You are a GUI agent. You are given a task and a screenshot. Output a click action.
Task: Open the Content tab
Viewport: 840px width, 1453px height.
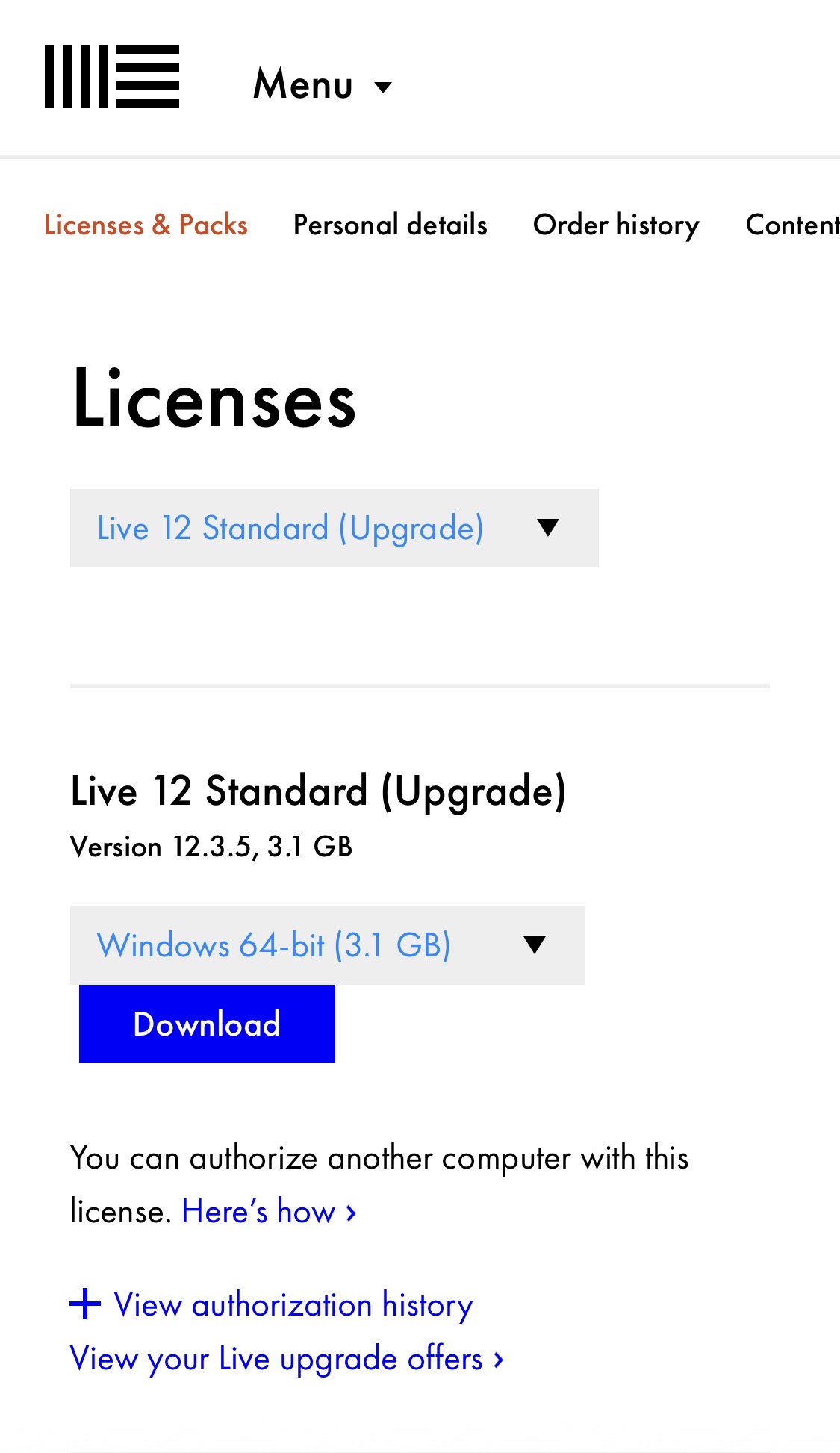coord(791,225)
